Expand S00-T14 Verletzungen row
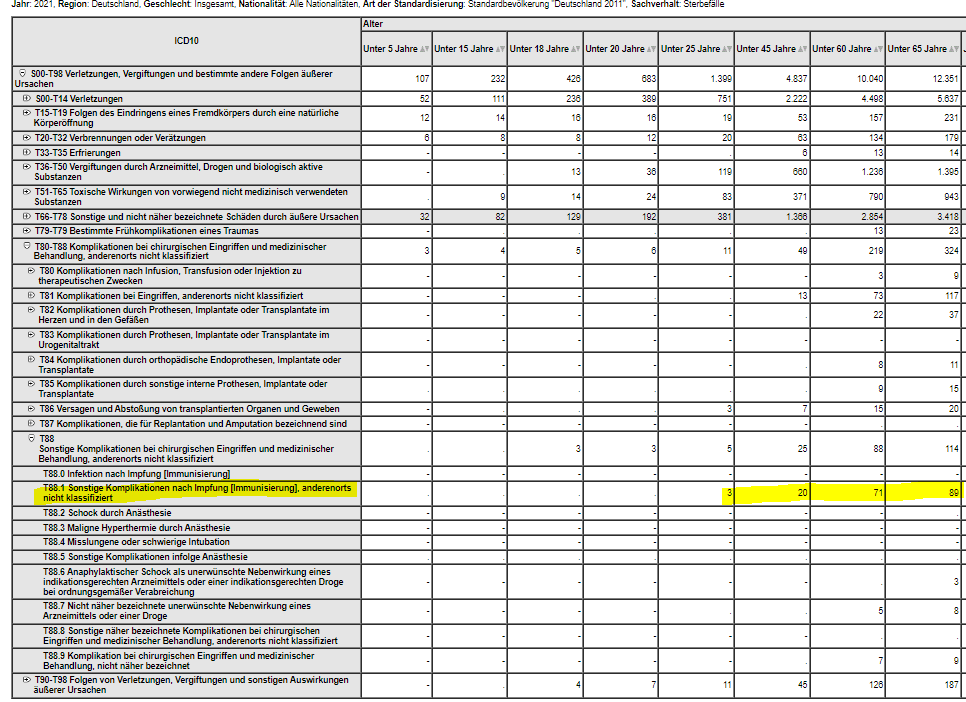966x702 pixels. click(27, 99)
